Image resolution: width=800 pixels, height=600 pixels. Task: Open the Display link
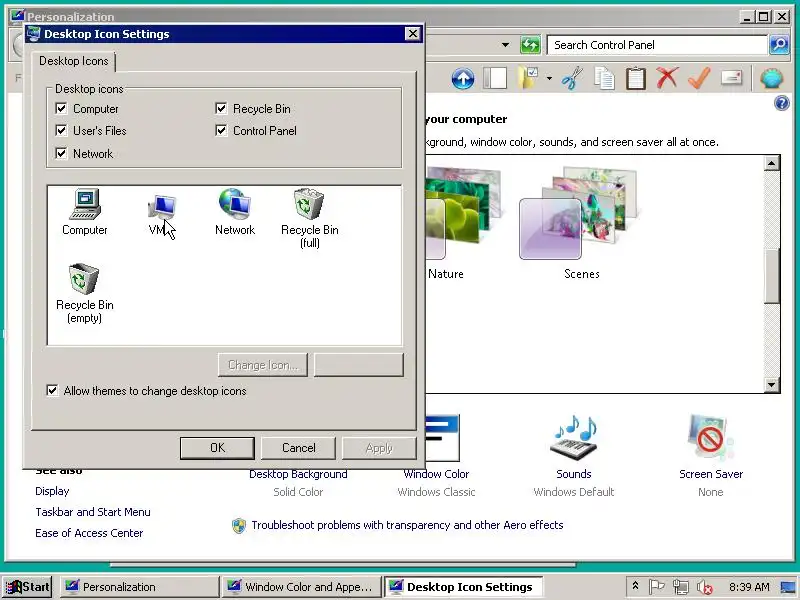(x=52, y=491)
